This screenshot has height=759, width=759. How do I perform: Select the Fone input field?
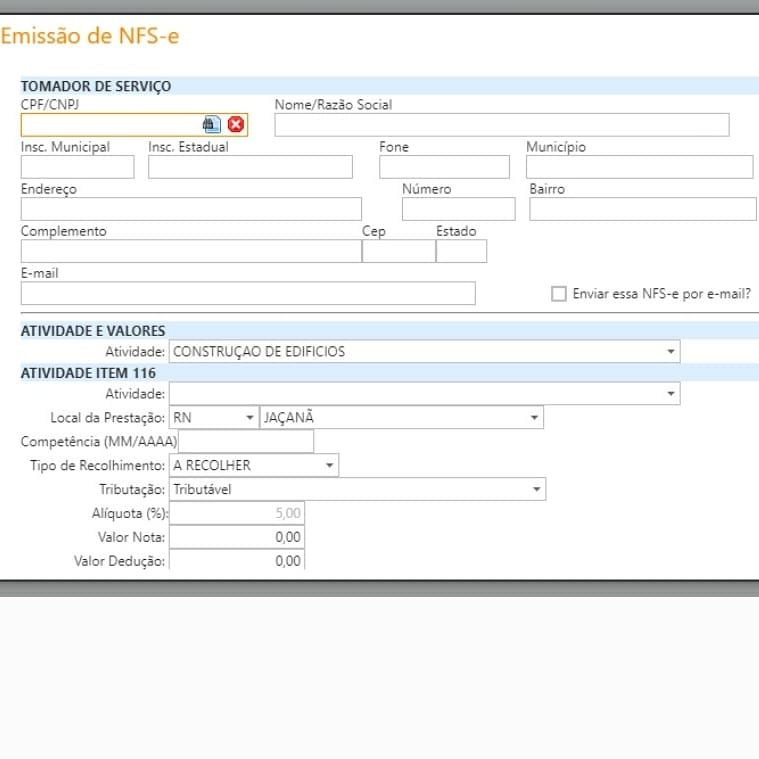tap(444, 167)
